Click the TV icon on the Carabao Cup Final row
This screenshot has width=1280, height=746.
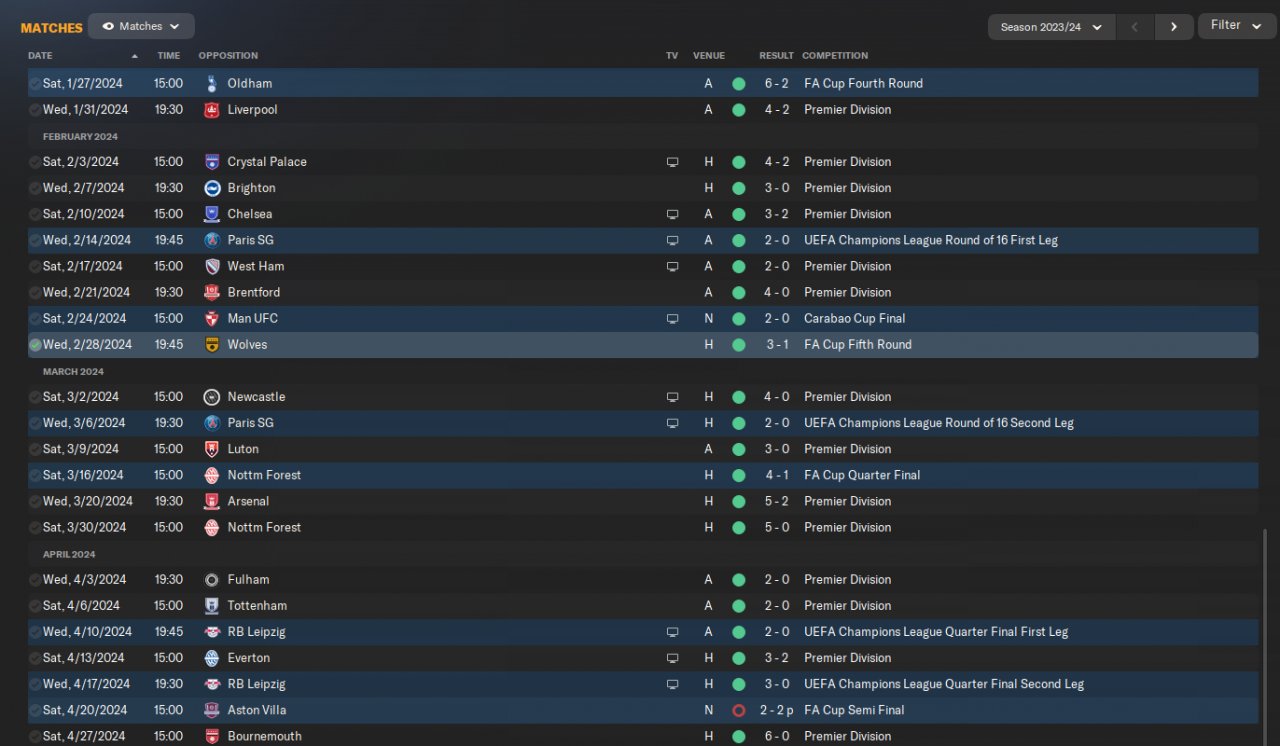[672, 319]
